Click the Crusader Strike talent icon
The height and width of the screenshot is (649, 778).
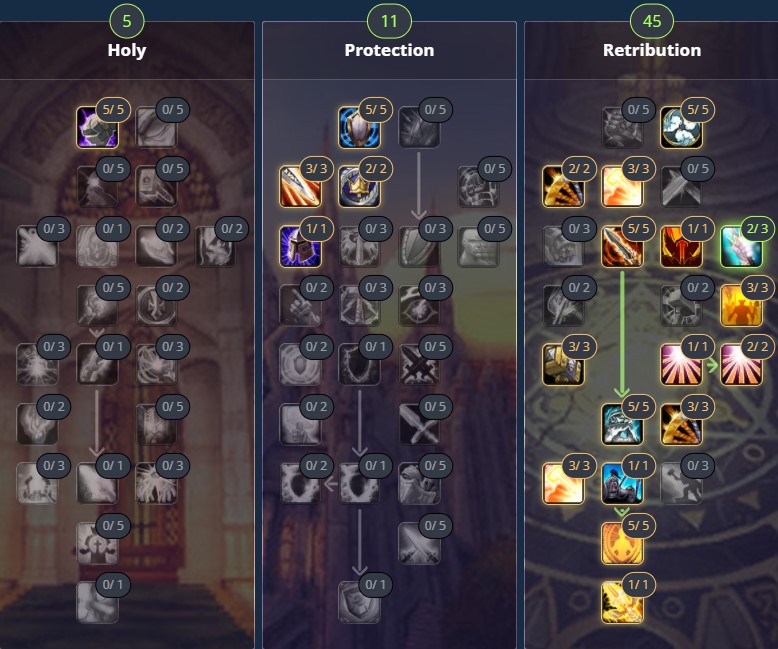click(622, 603)
